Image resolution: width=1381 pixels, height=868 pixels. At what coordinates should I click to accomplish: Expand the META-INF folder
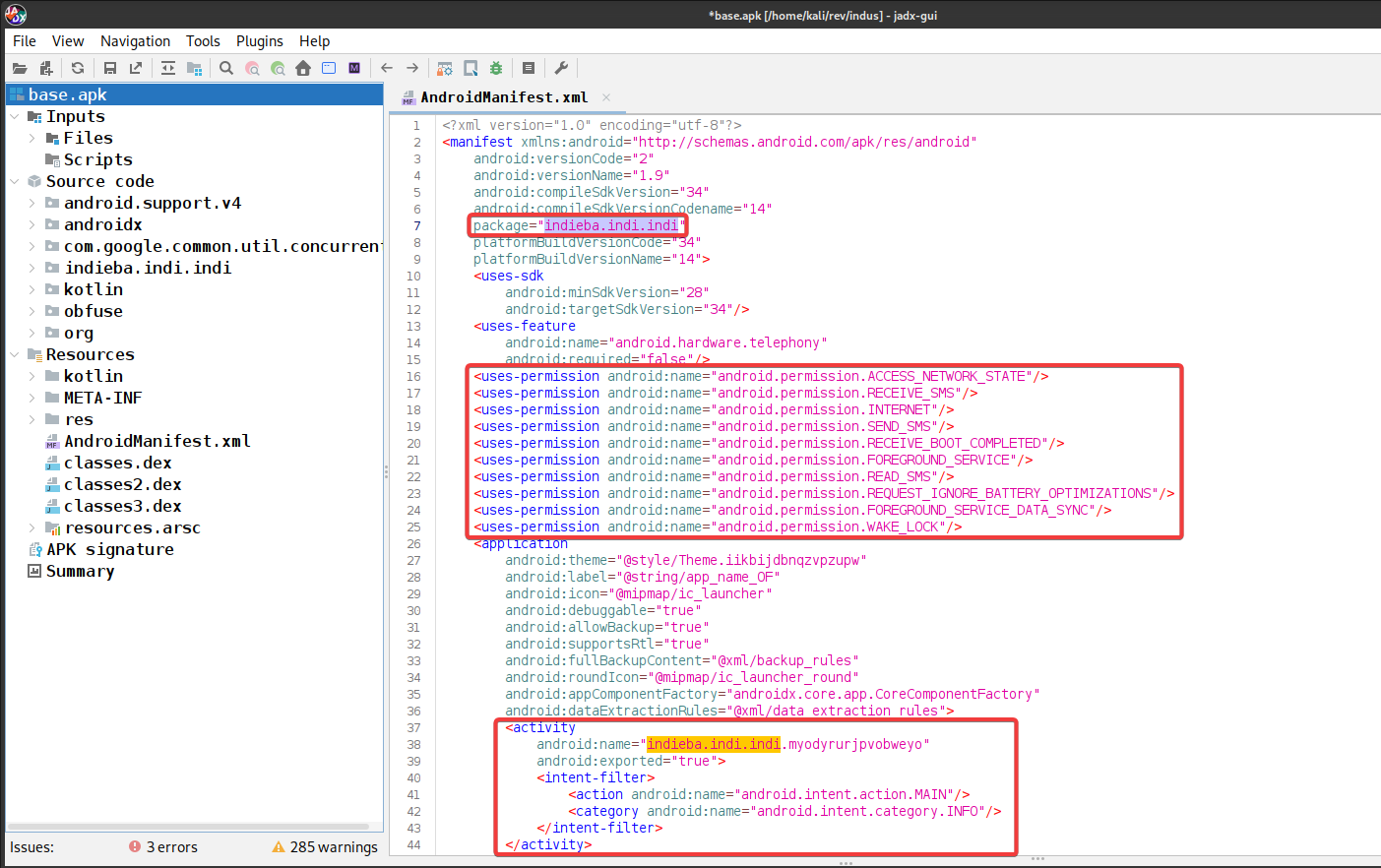point(31,398)
